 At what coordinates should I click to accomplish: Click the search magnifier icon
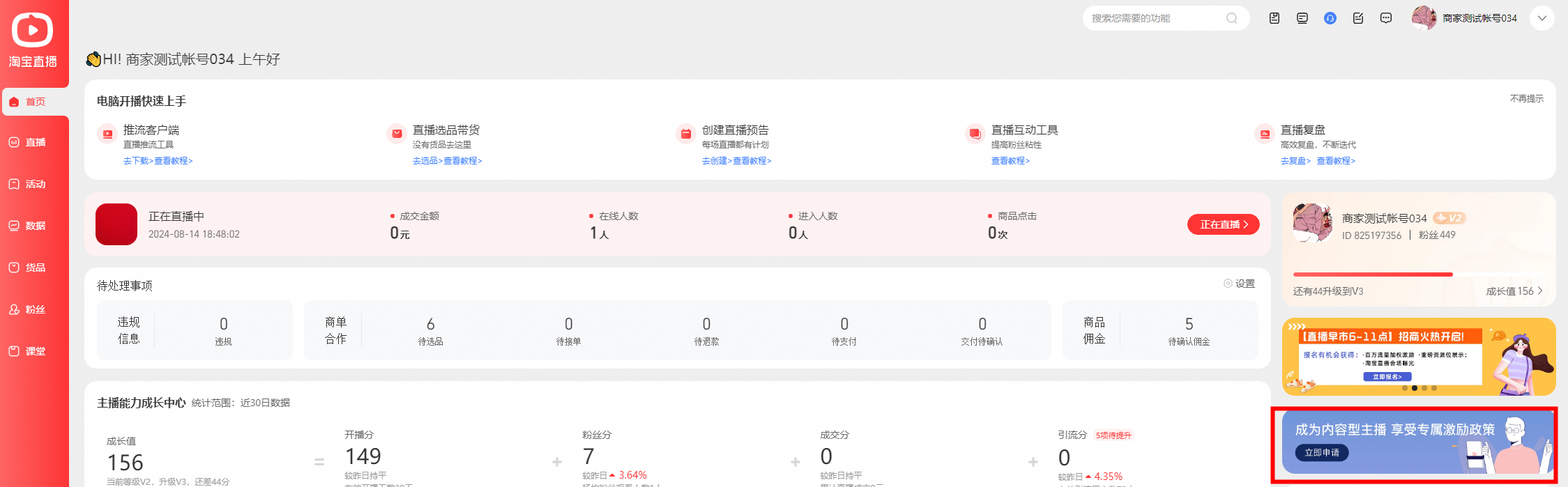[1232, 18]
